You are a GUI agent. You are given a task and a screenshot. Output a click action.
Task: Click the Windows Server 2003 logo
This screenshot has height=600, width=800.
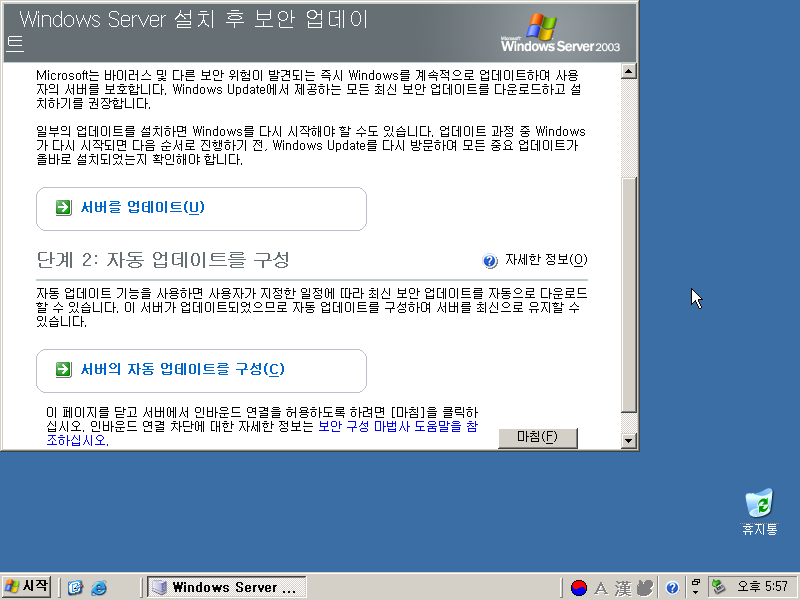coord(560,33)
